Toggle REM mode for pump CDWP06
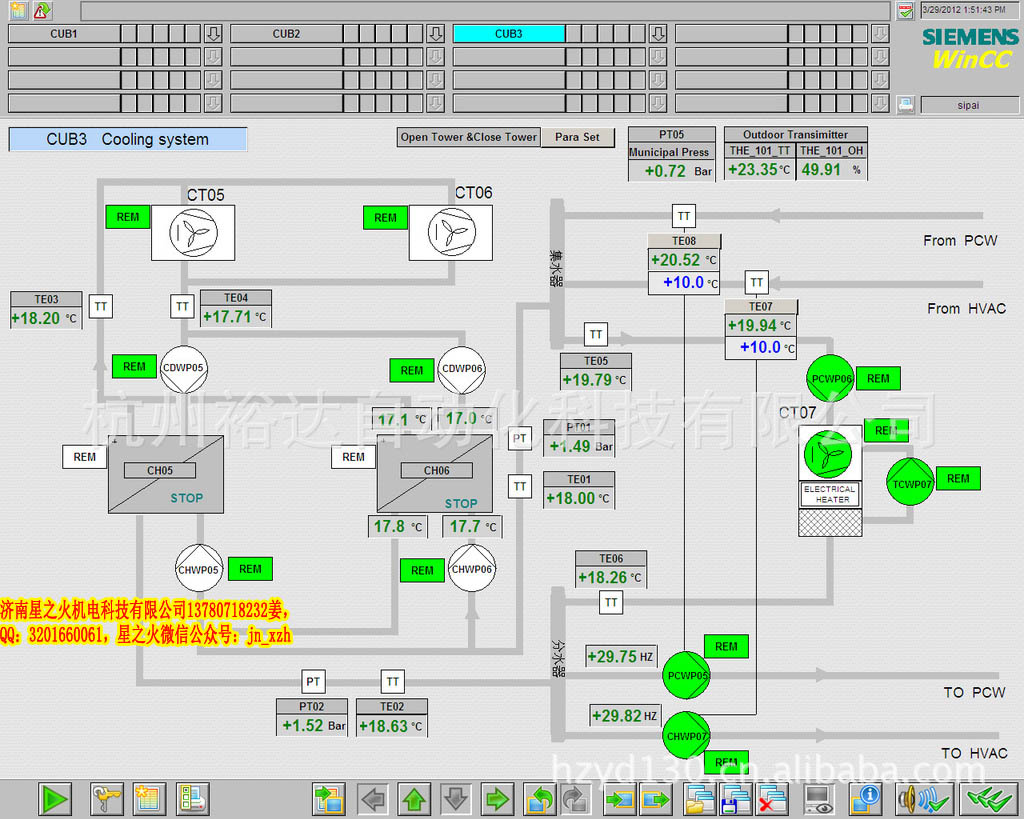Viewport: 1024px width, 819px height. pyautogui.click(x=412, y=370)
